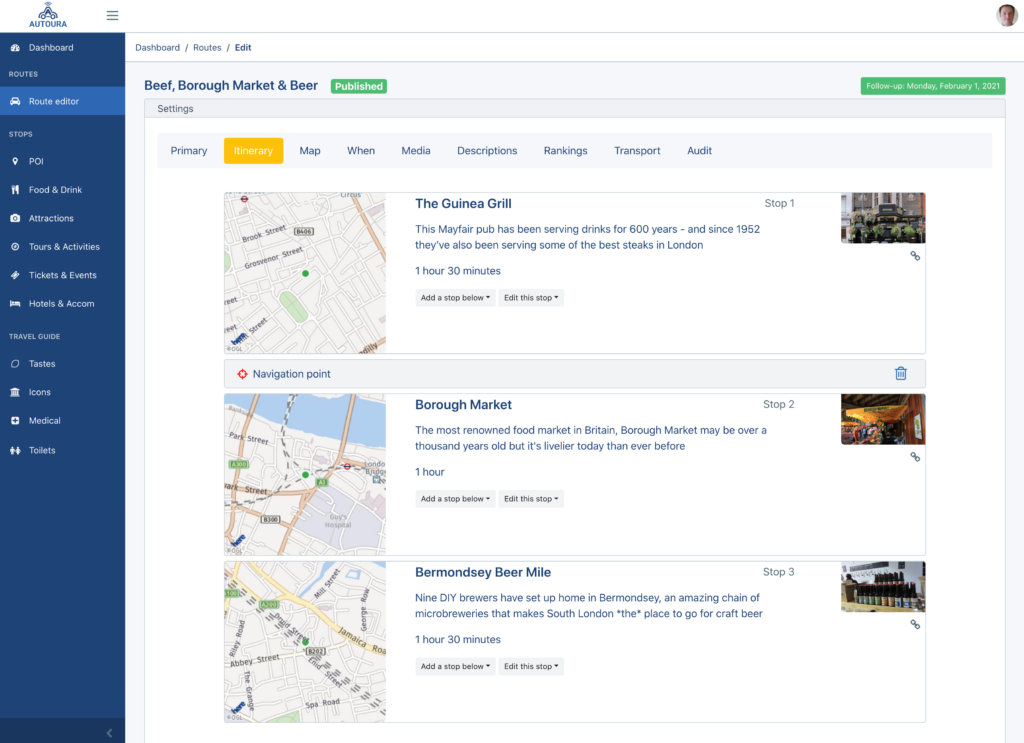Open 'Edit this stop' for The Guinea Grill
This screenshot has height=743, width=1024.
[x=531, y=298]
